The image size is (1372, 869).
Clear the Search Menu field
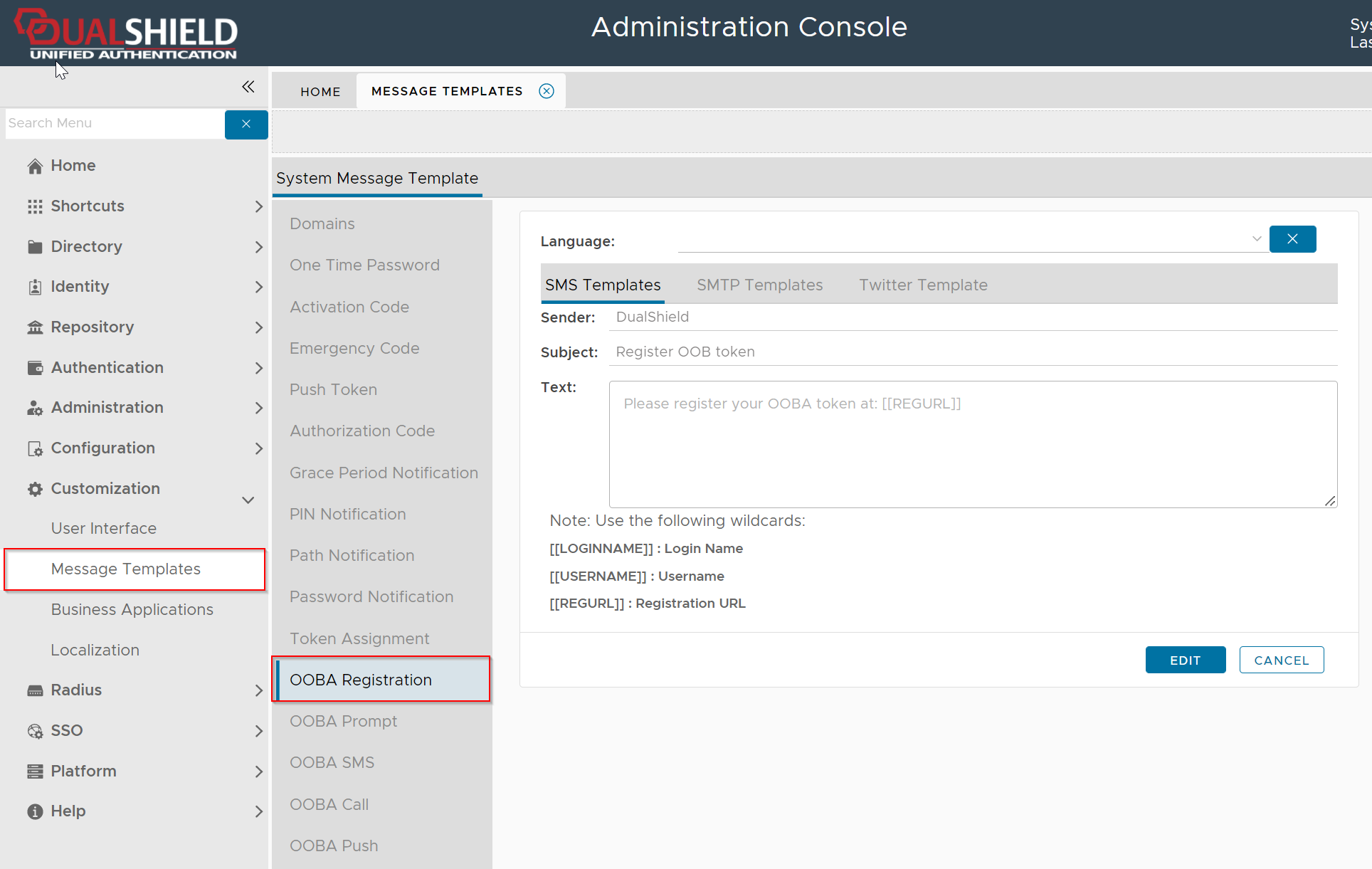[246, 125]
